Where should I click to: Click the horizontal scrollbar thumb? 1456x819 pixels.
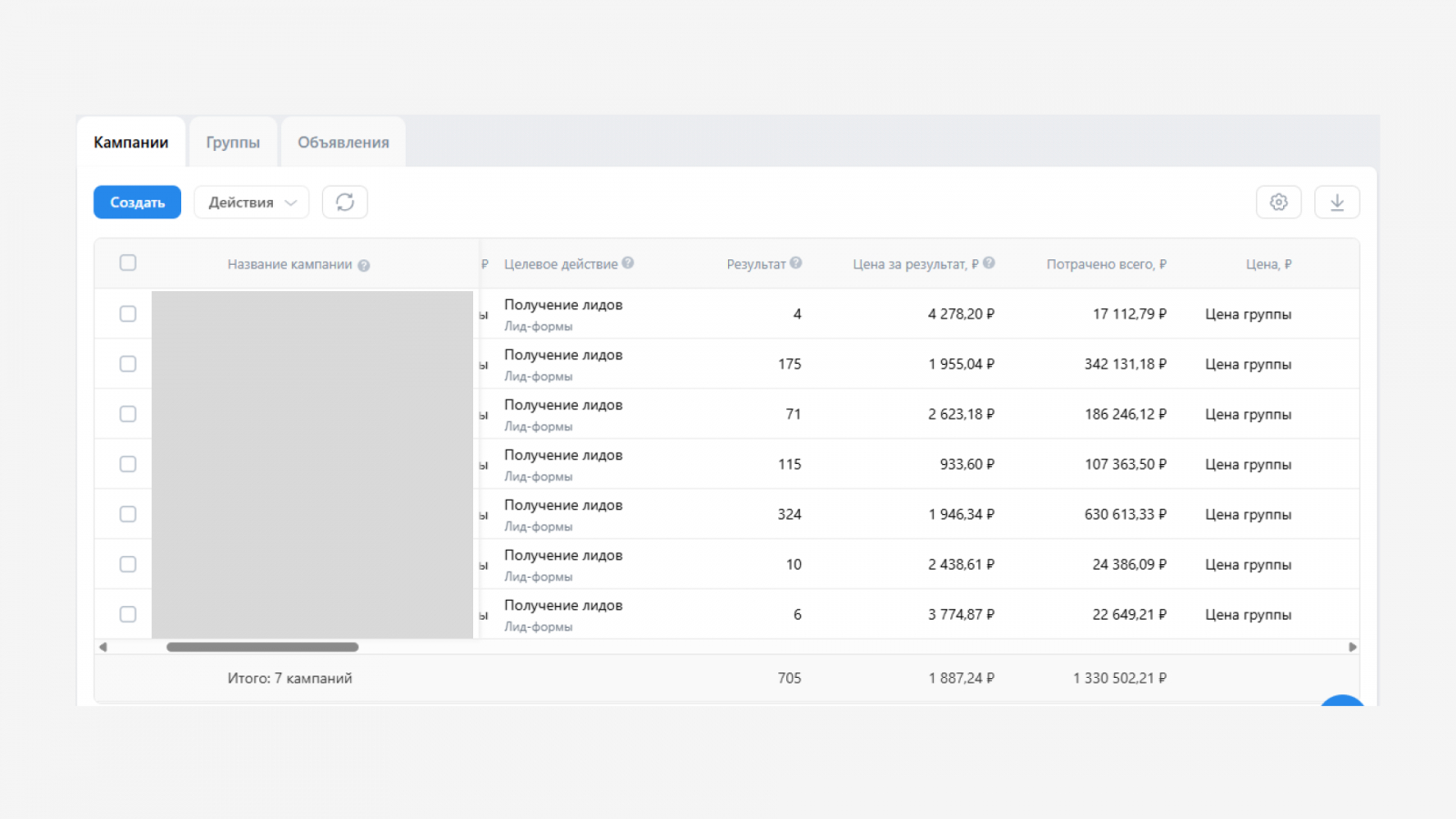[262, 647]
